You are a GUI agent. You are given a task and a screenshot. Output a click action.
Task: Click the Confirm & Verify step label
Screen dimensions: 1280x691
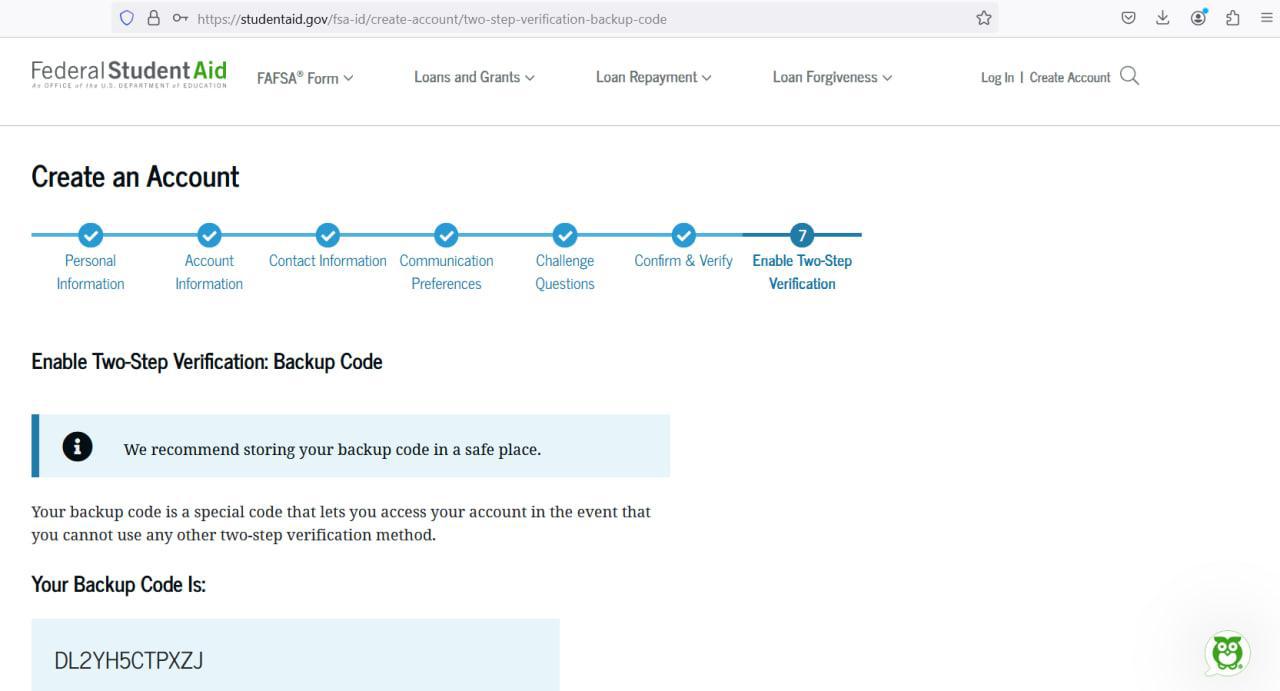[683, 261]
